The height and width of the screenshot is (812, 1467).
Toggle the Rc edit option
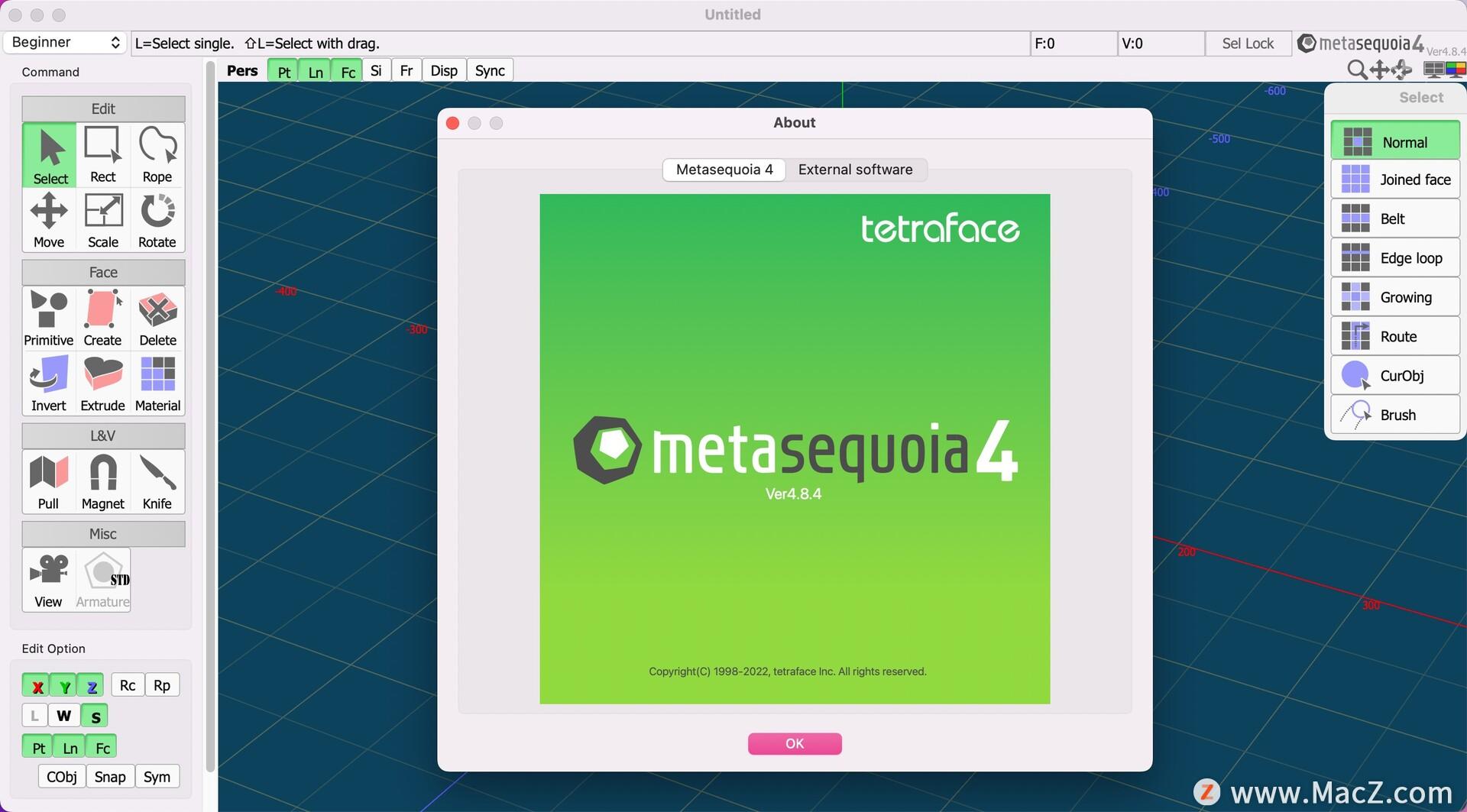tap(128, 685)
